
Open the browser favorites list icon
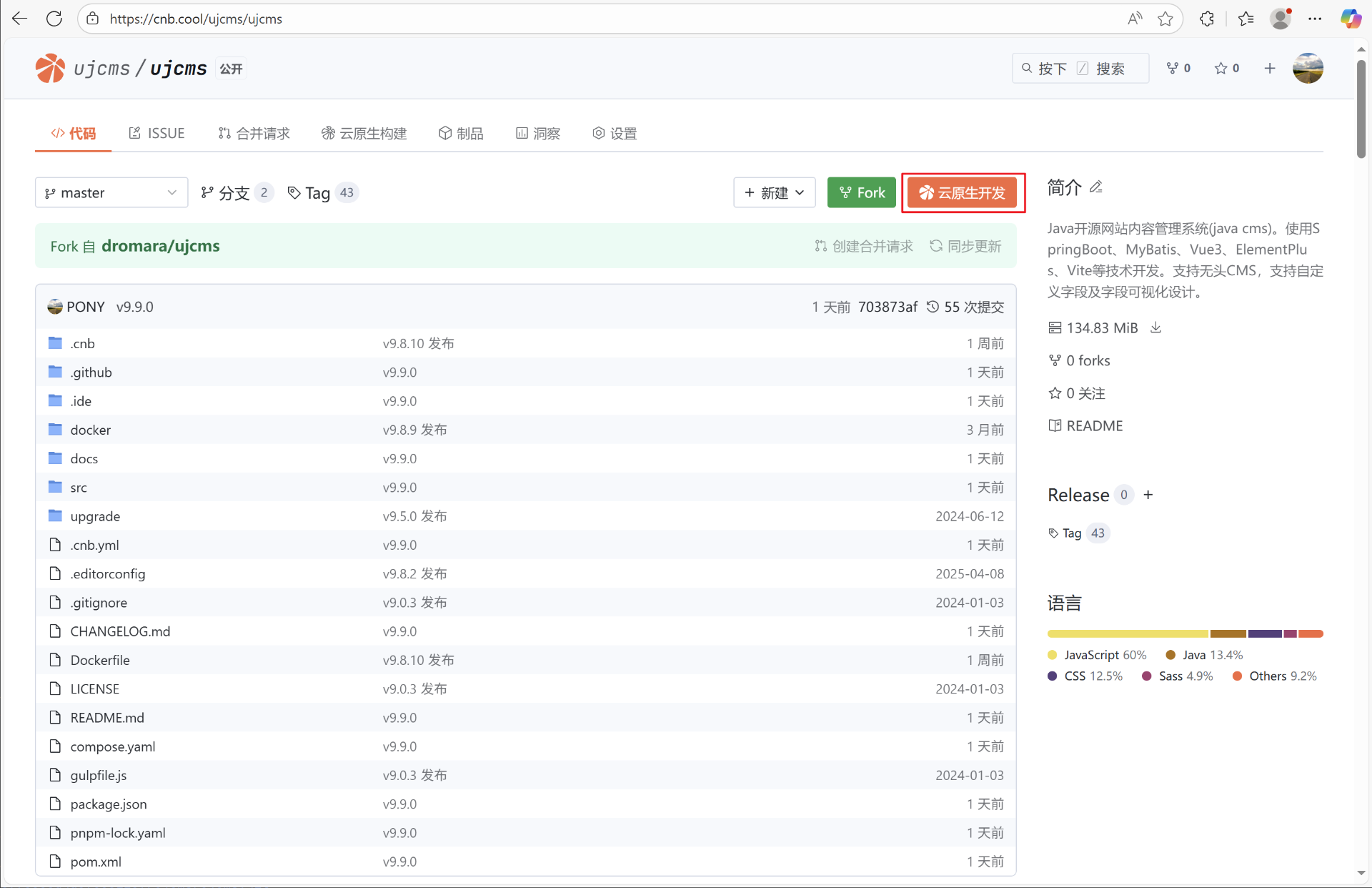point(1246,19)
